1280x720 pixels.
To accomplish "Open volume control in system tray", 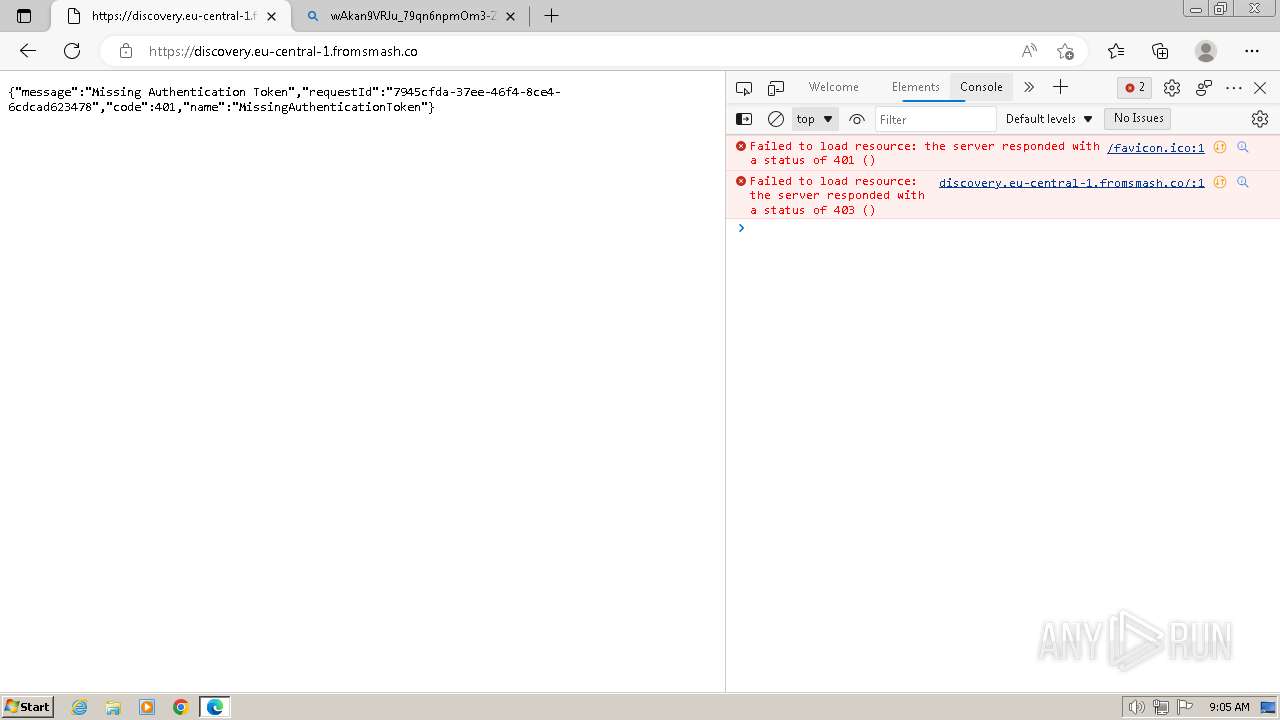I will tap(1137, 707).
